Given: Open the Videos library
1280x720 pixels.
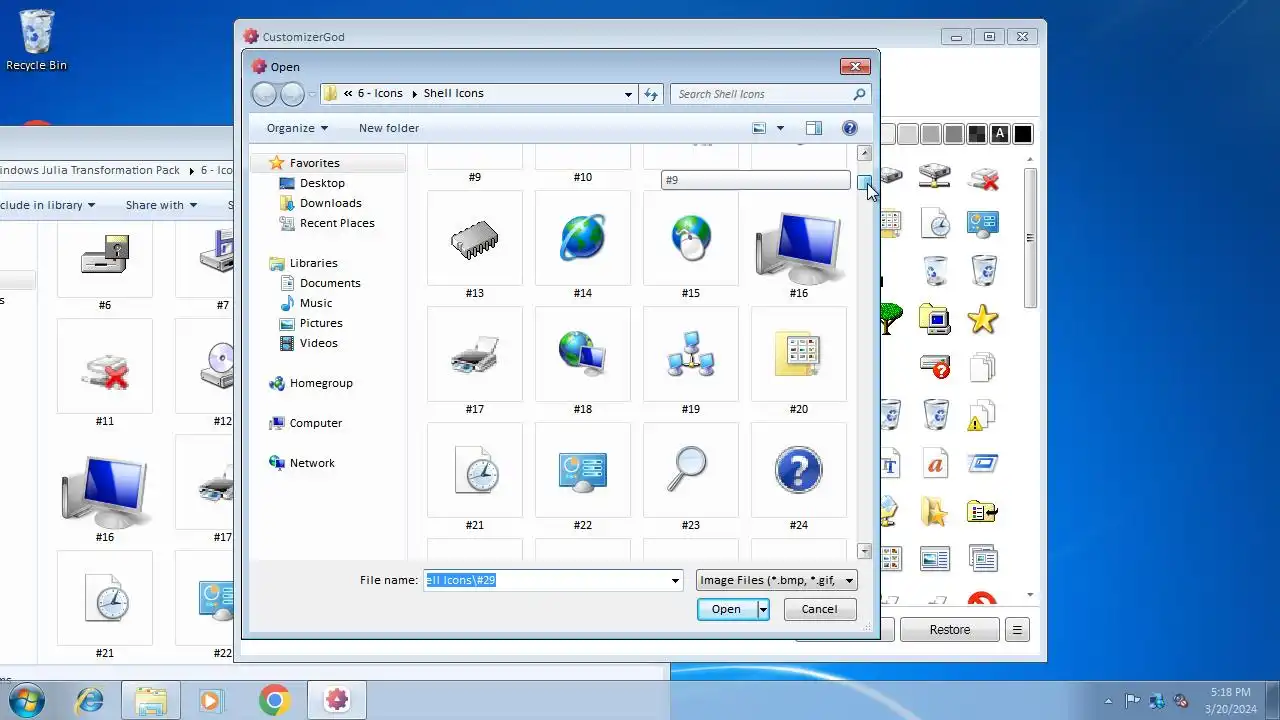Looking at the screenshot, I should (319, 343).
